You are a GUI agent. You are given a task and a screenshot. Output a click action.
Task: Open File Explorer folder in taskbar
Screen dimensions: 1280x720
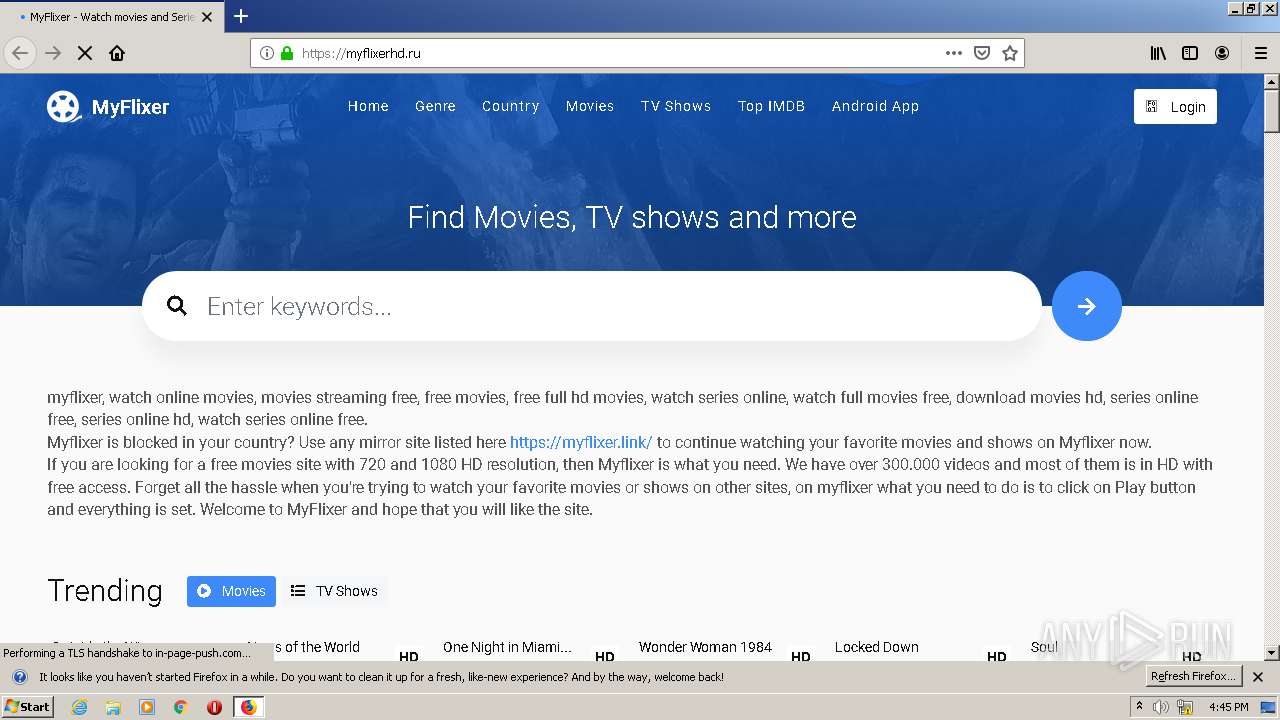click(113, 707)
